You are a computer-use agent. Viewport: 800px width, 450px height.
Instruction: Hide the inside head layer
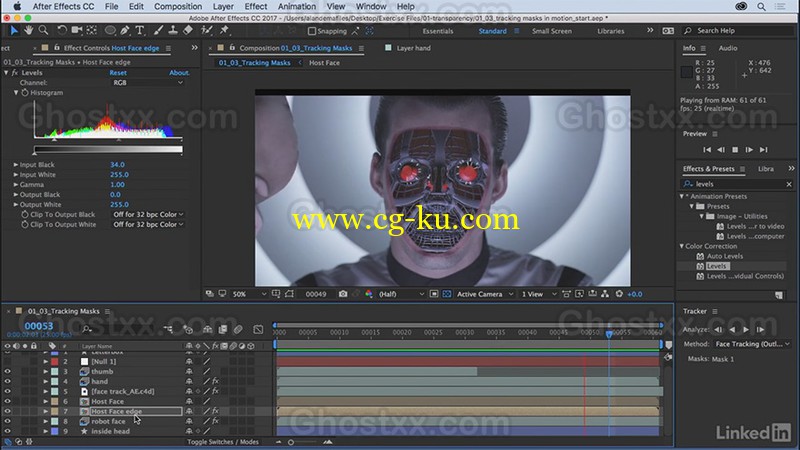click(7, 431)
